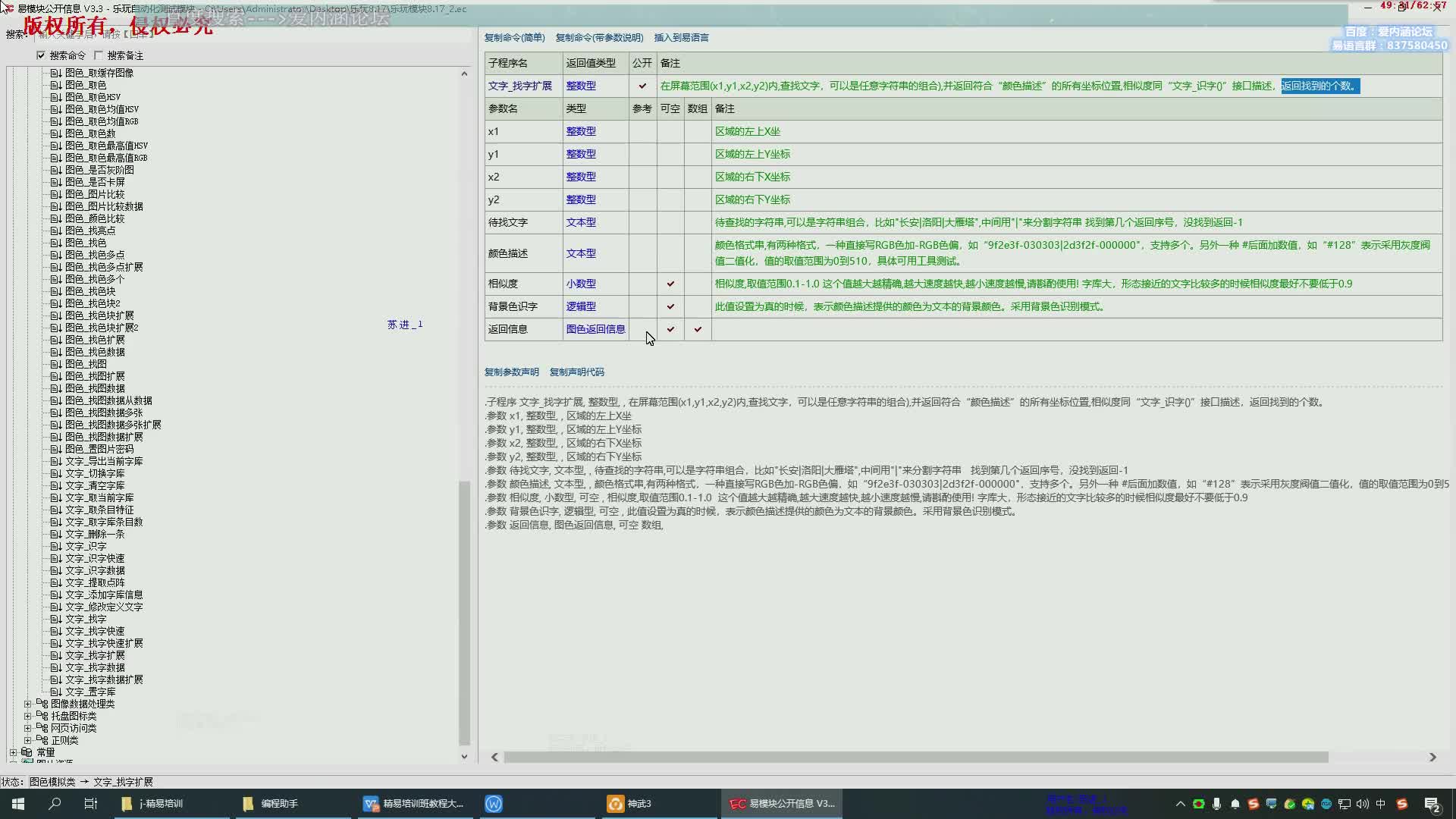Click the icon beside 文字_提取点阵

[x=55, y=582]
